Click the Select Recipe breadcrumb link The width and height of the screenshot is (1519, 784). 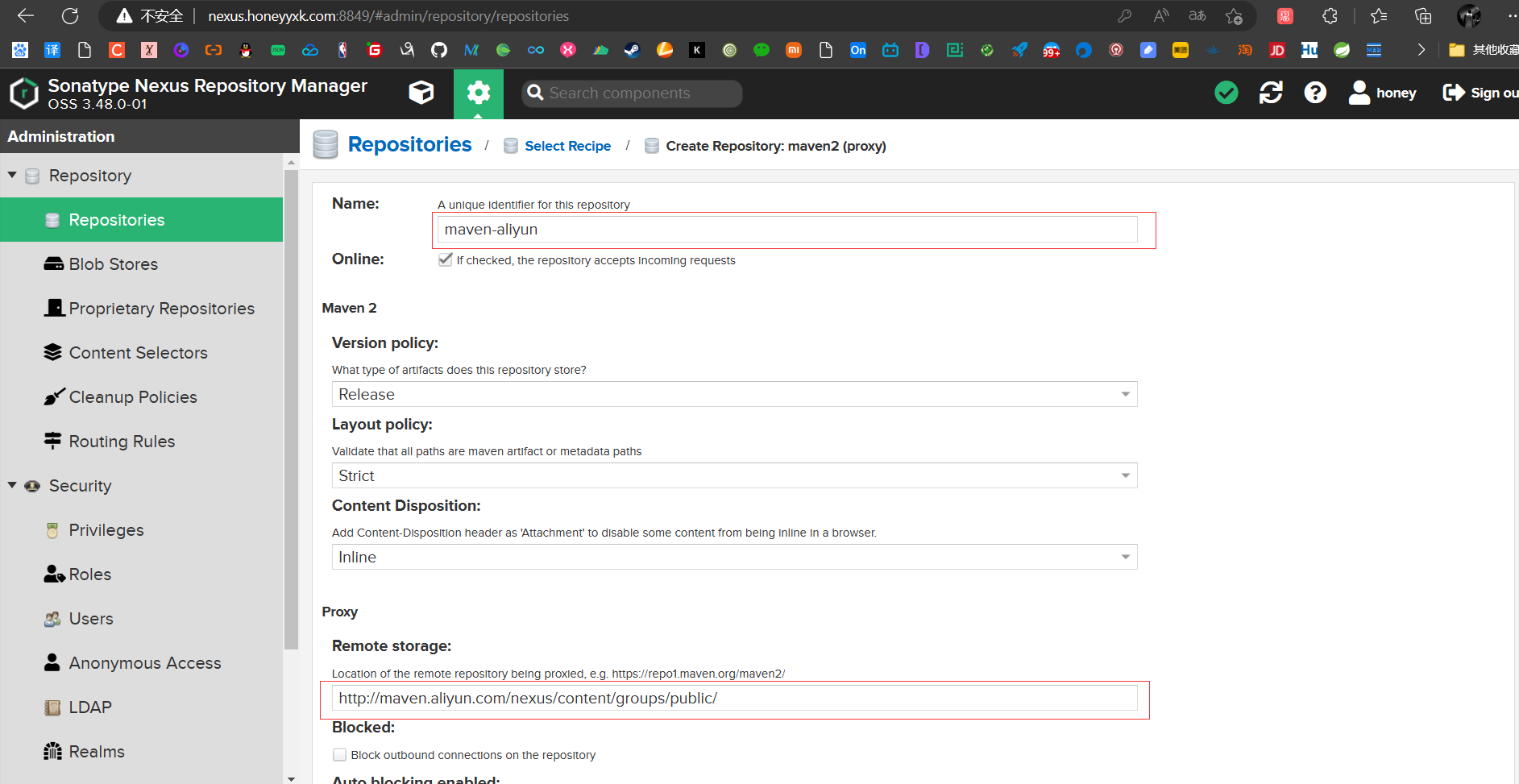pyautogui.click(x=567, y=146)
